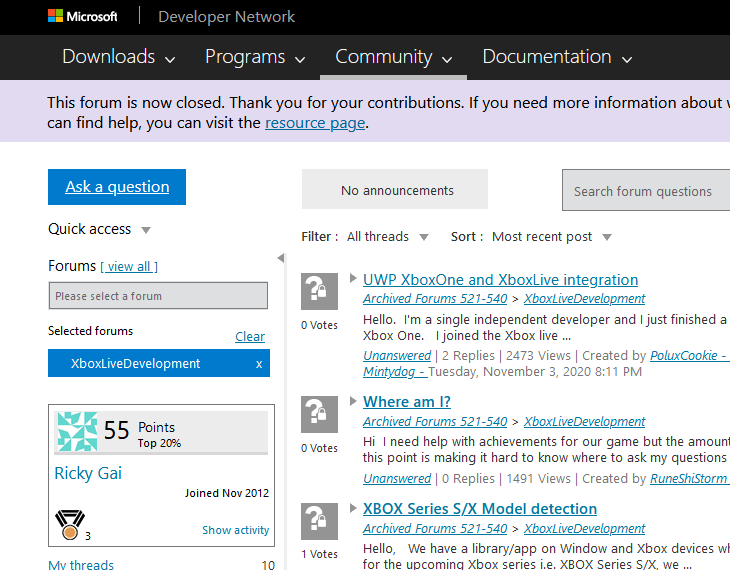
Task: Expand the Quick access dropdown arrow
Action: (x=146, y=230)
